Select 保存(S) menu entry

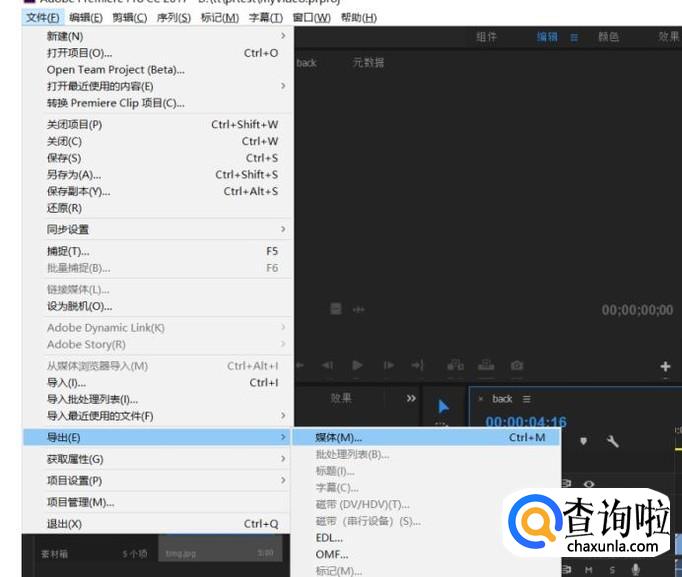click(157, 158)
